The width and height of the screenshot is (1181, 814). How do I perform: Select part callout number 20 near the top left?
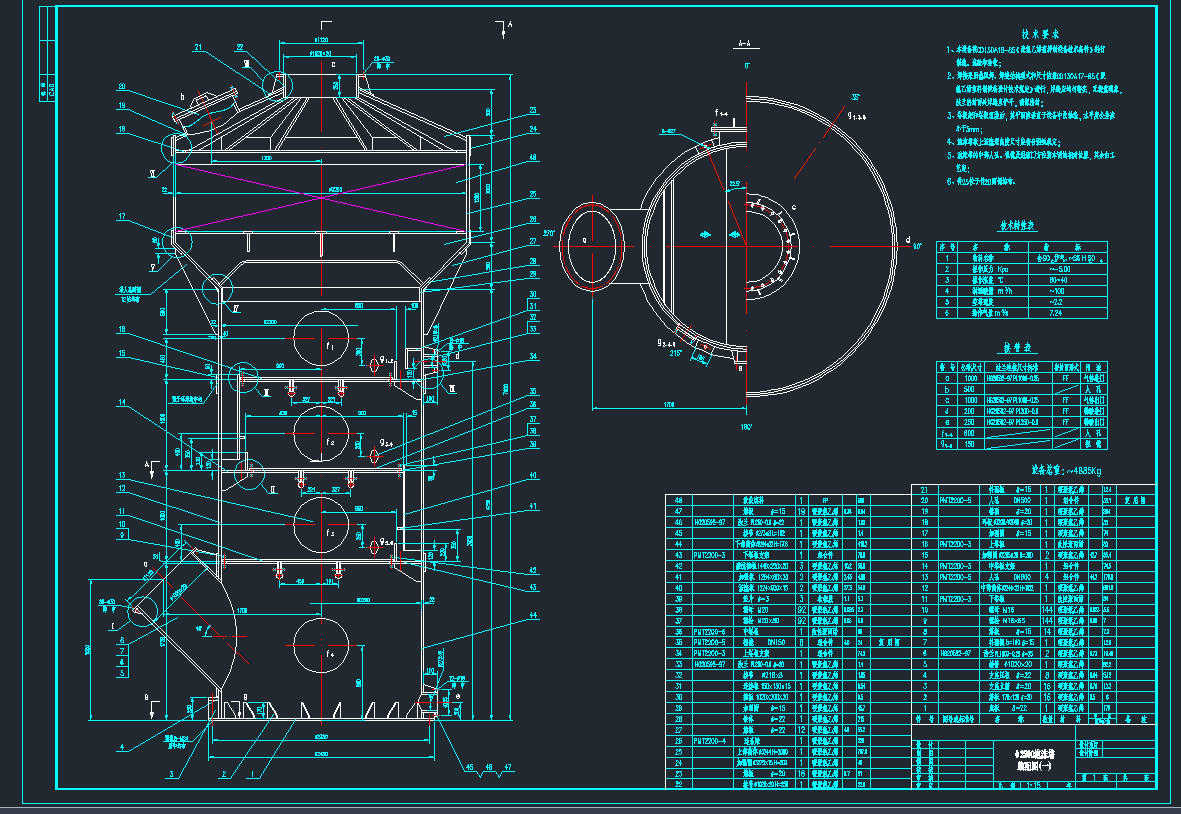(122, 86)
